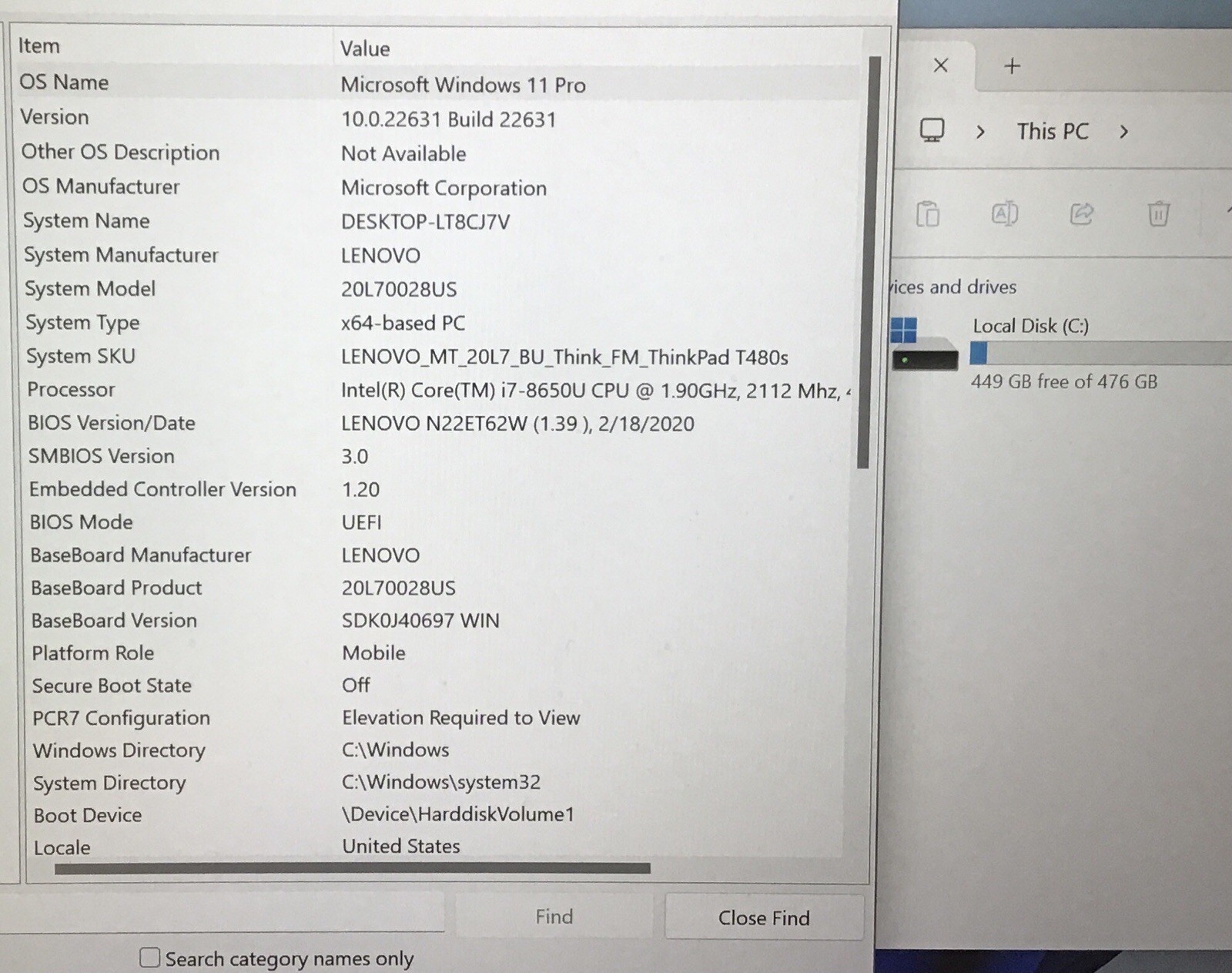Select the Windows Directory row
Image resolution: width=1232 pixels, height=973 pixels.
coord(436,750)
